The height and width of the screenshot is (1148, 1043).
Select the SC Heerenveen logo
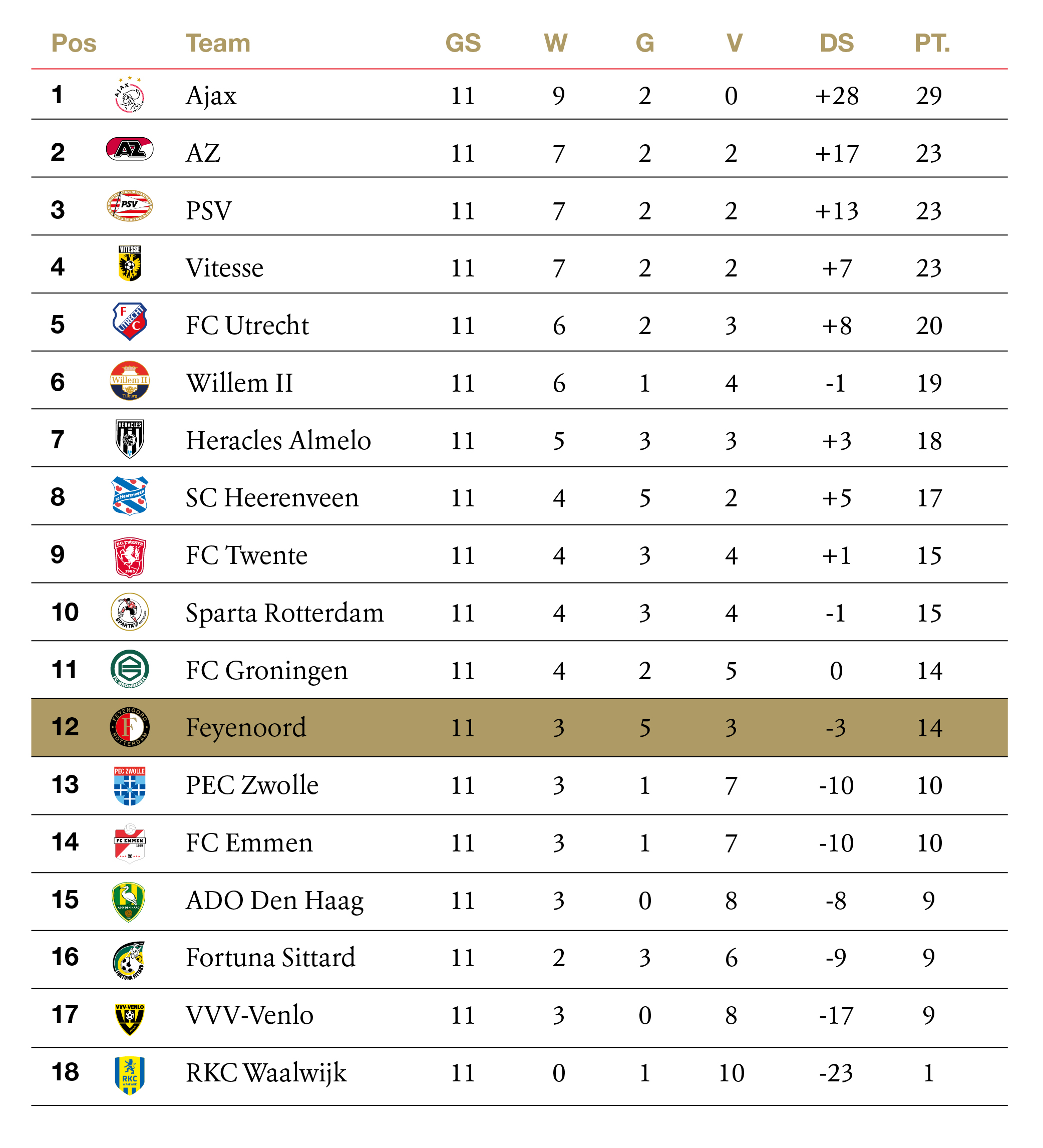(x=130, y=496)
